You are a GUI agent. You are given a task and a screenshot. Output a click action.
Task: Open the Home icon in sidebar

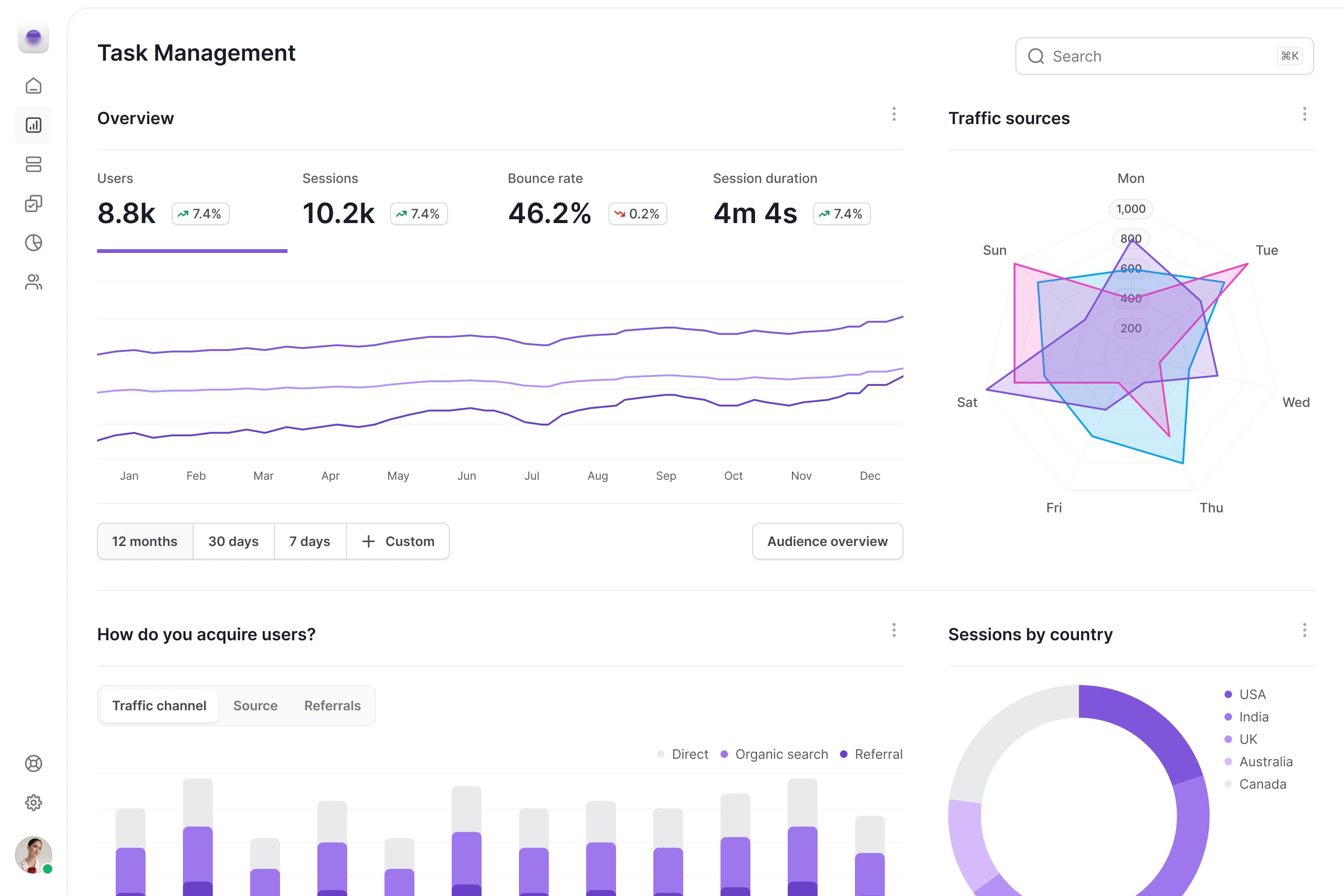(34, 86)
